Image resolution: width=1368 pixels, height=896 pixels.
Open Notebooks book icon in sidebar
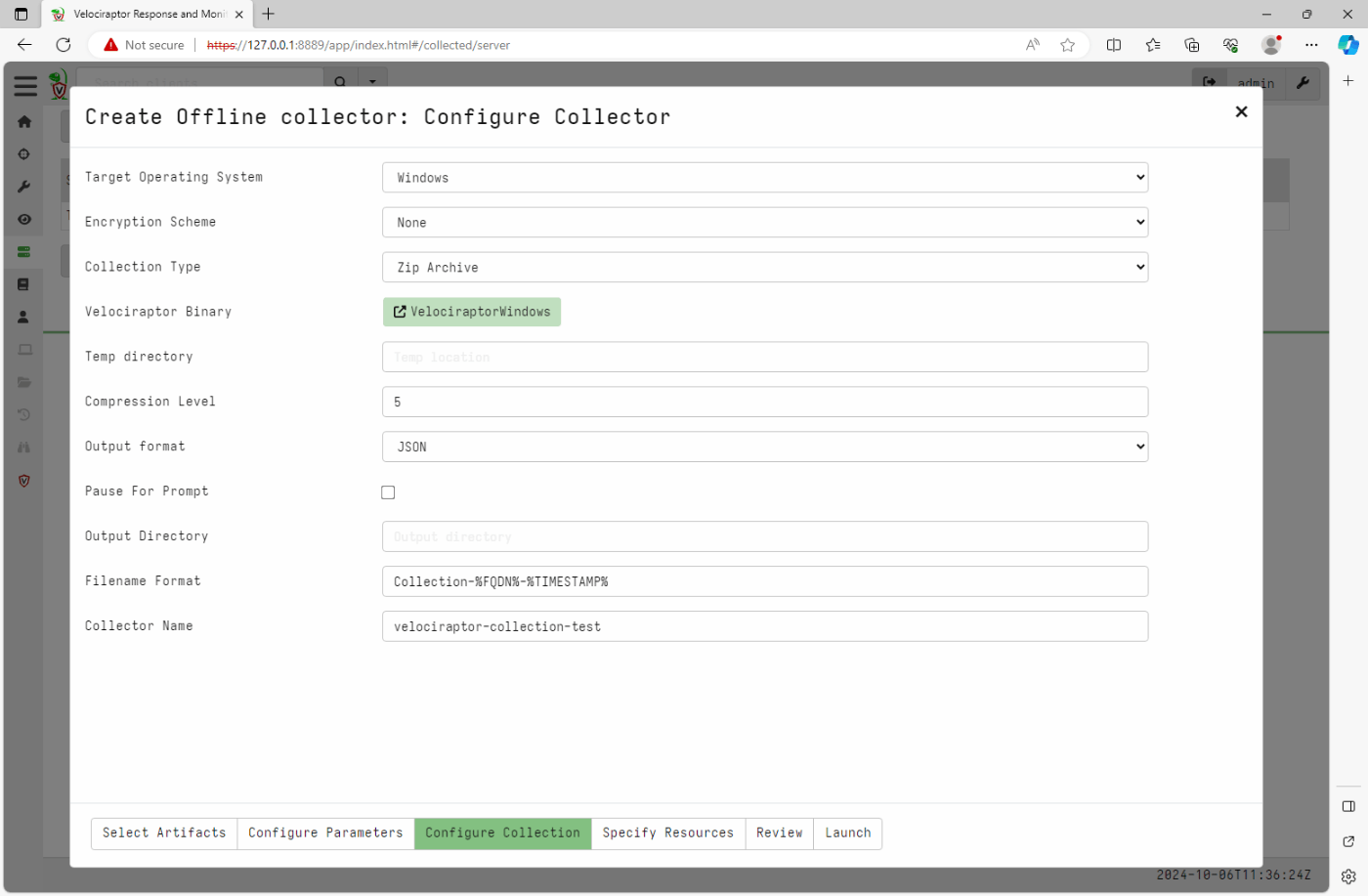pos(24,284)
